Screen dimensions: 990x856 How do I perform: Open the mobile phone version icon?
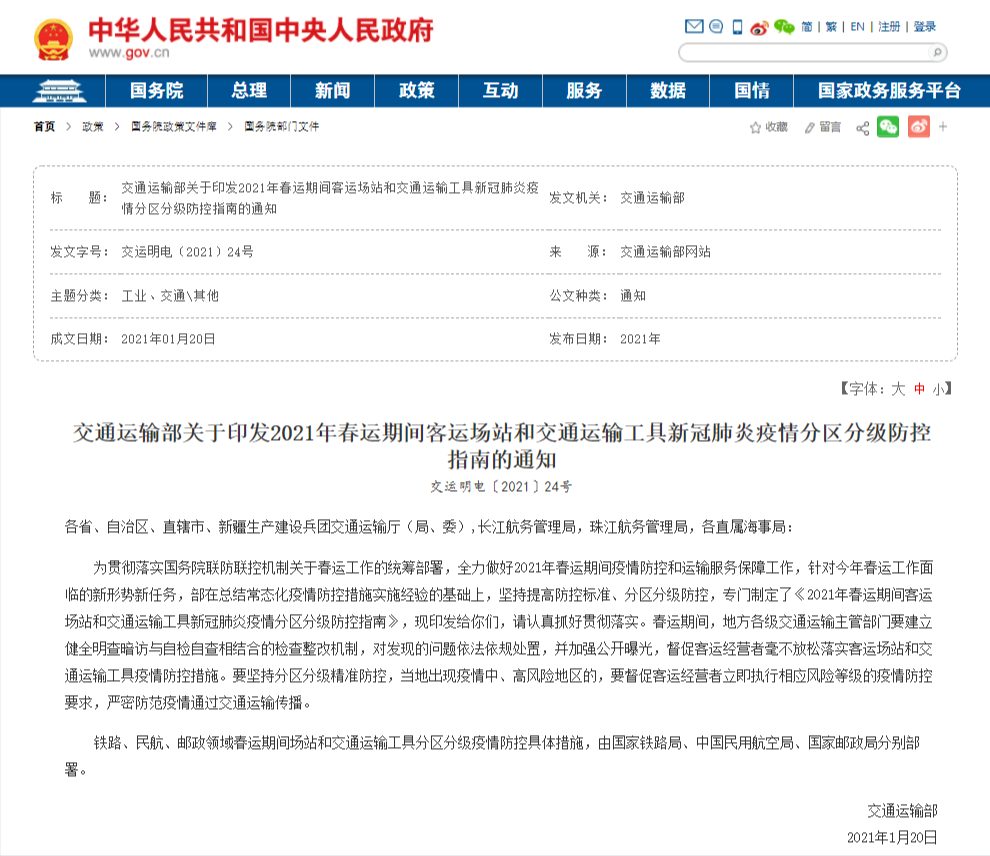point(737,27)
